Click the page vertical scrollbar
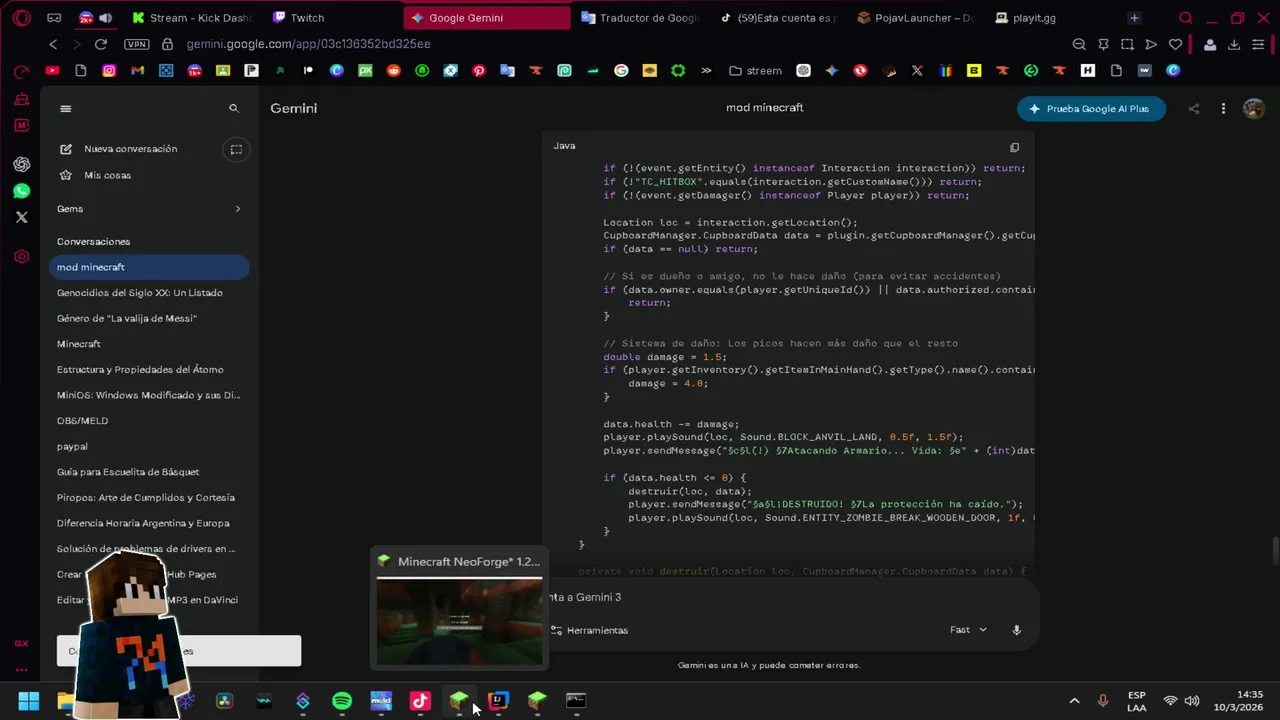The width and height of the screenshot is (1280, 720). 1275,550
